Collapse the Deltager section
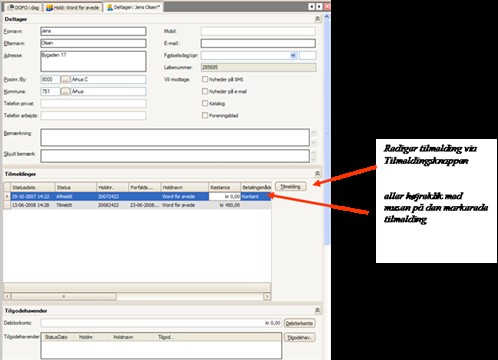Viewport: 498px width, 360px height. pos(317,19)
